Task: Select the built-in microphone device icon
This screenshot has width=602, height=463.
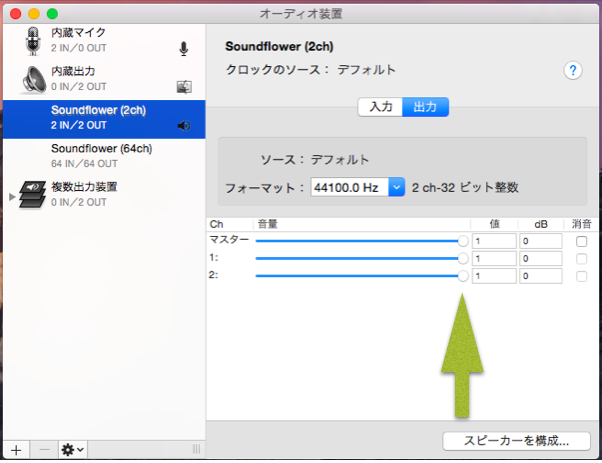Action: [x=33, y=41]
